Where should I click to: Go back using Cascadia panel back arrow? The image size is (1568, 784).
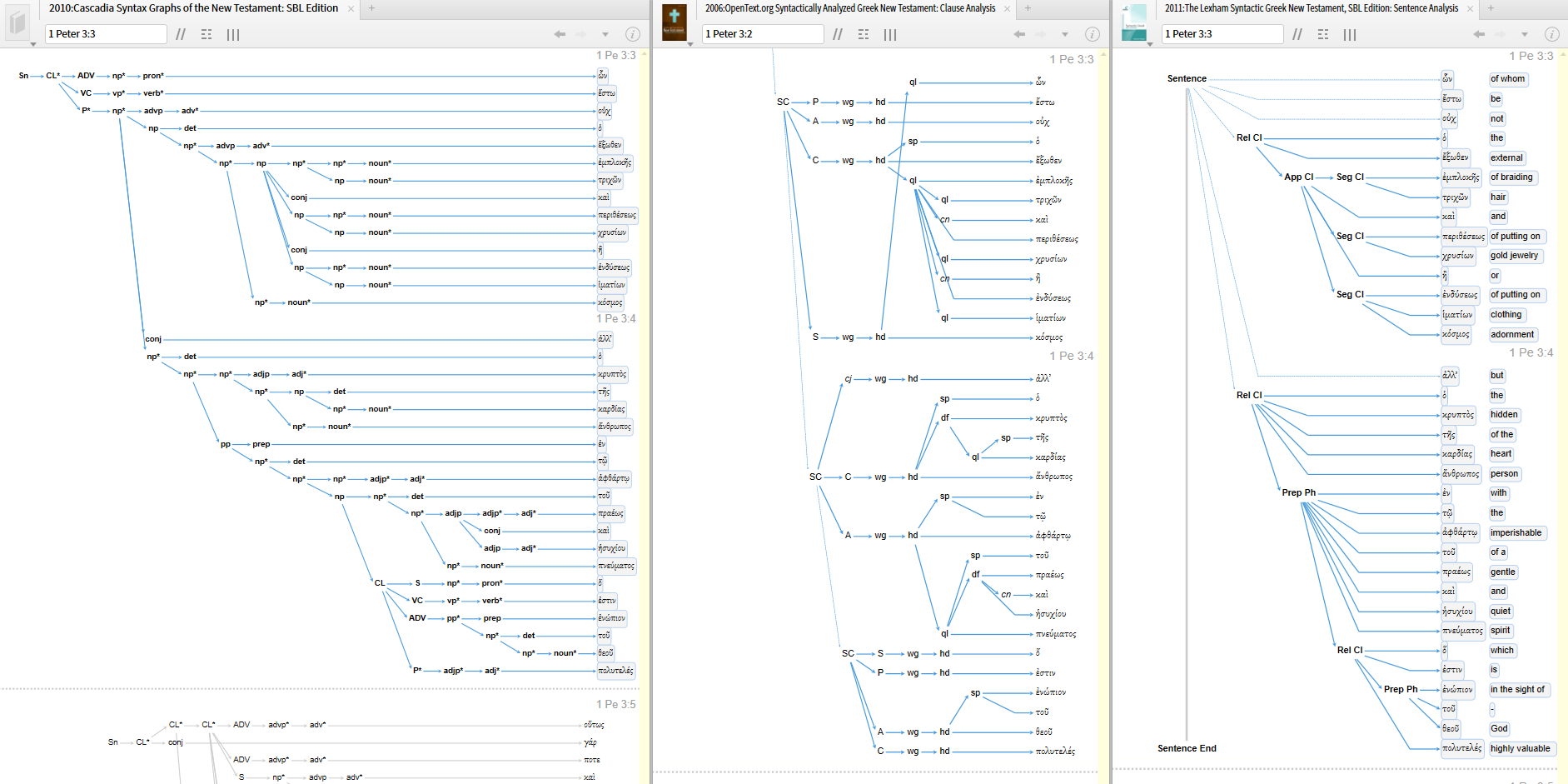[x=560, y=34]
